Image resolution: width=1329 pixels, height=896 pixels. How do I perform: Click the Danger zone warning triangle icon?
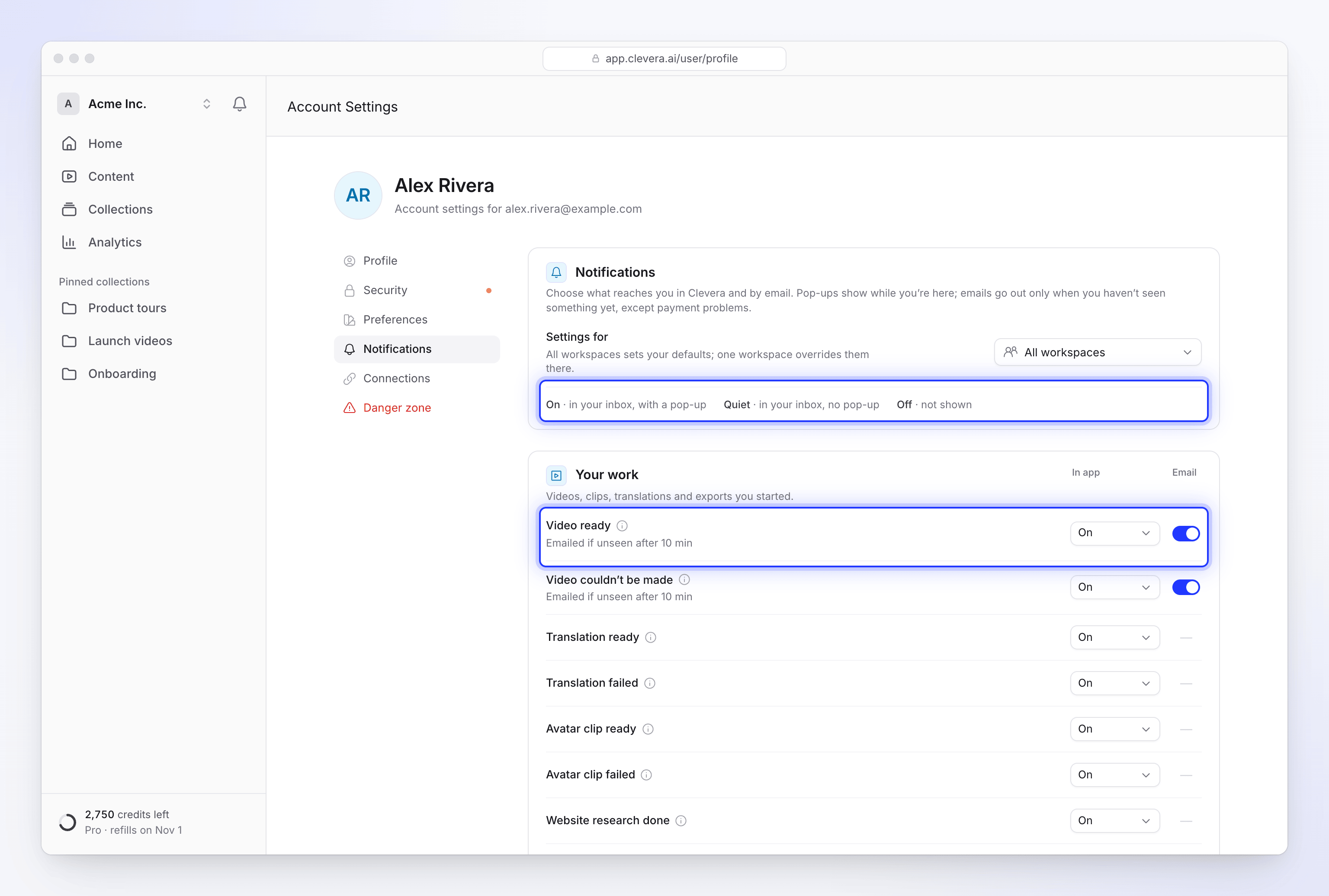[349, 408]
